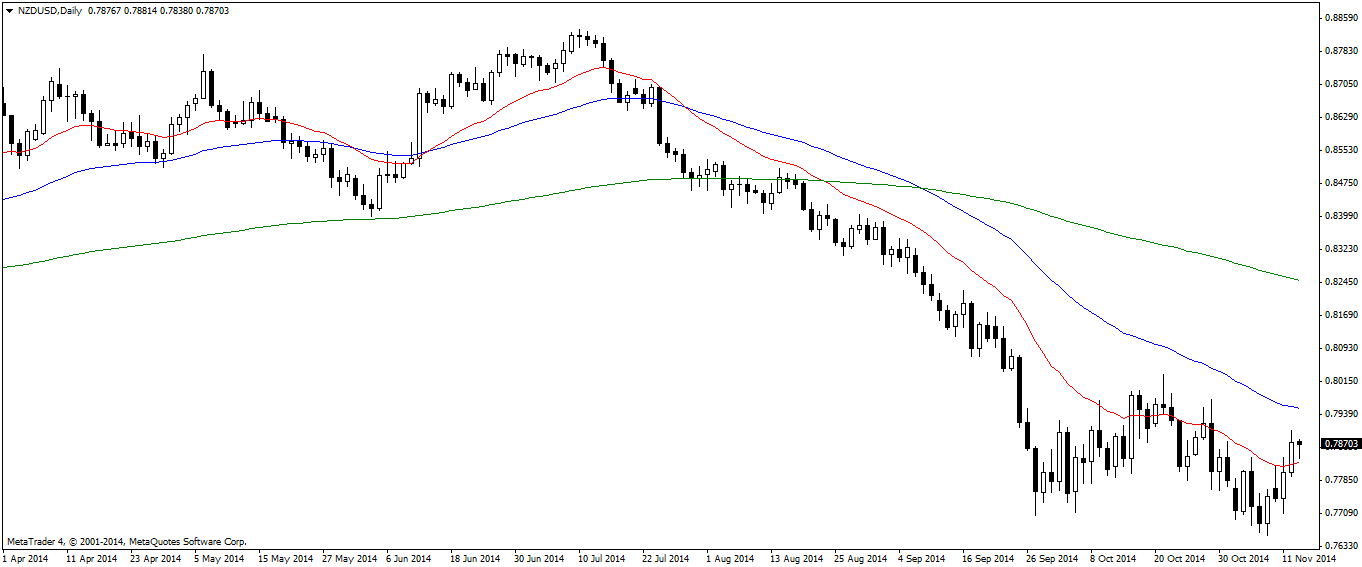Click the 20 Oct 2014 date label
Image resolution: width=1362 pixels, height=567 pixels.
pyautogui.click(x=1175, y=558)
